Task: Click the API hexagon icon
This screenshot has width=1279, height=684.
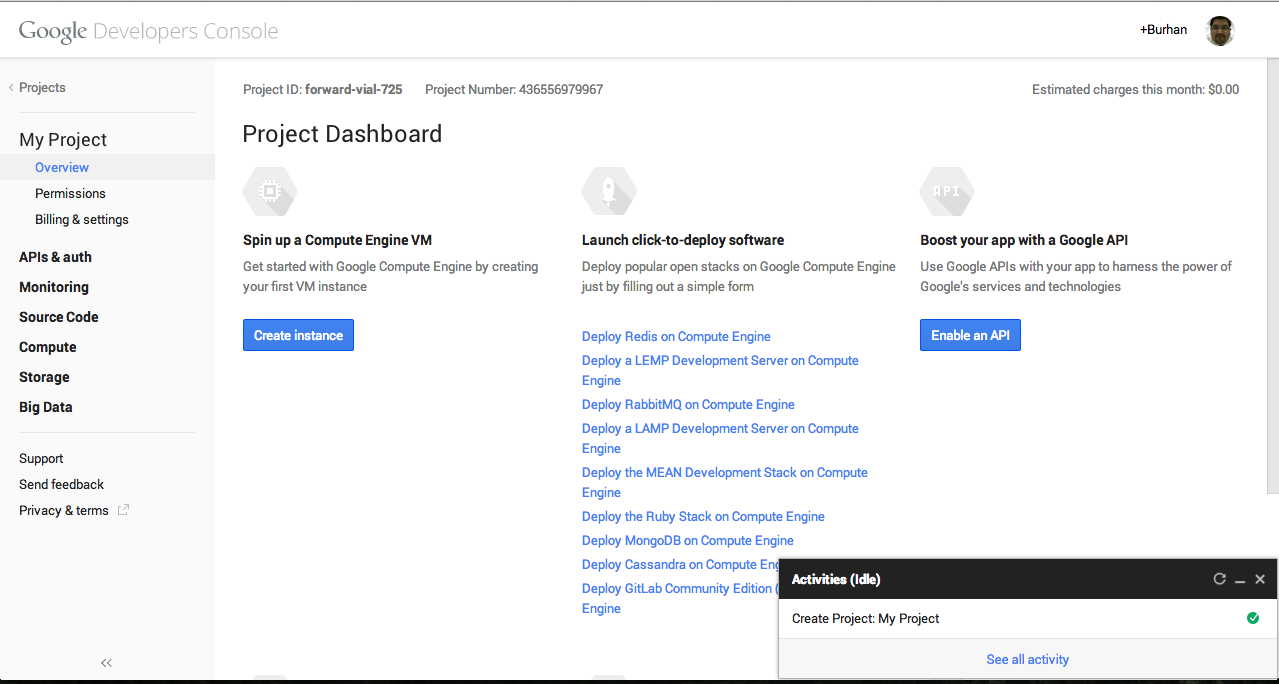Action: (x=947, y=191)
